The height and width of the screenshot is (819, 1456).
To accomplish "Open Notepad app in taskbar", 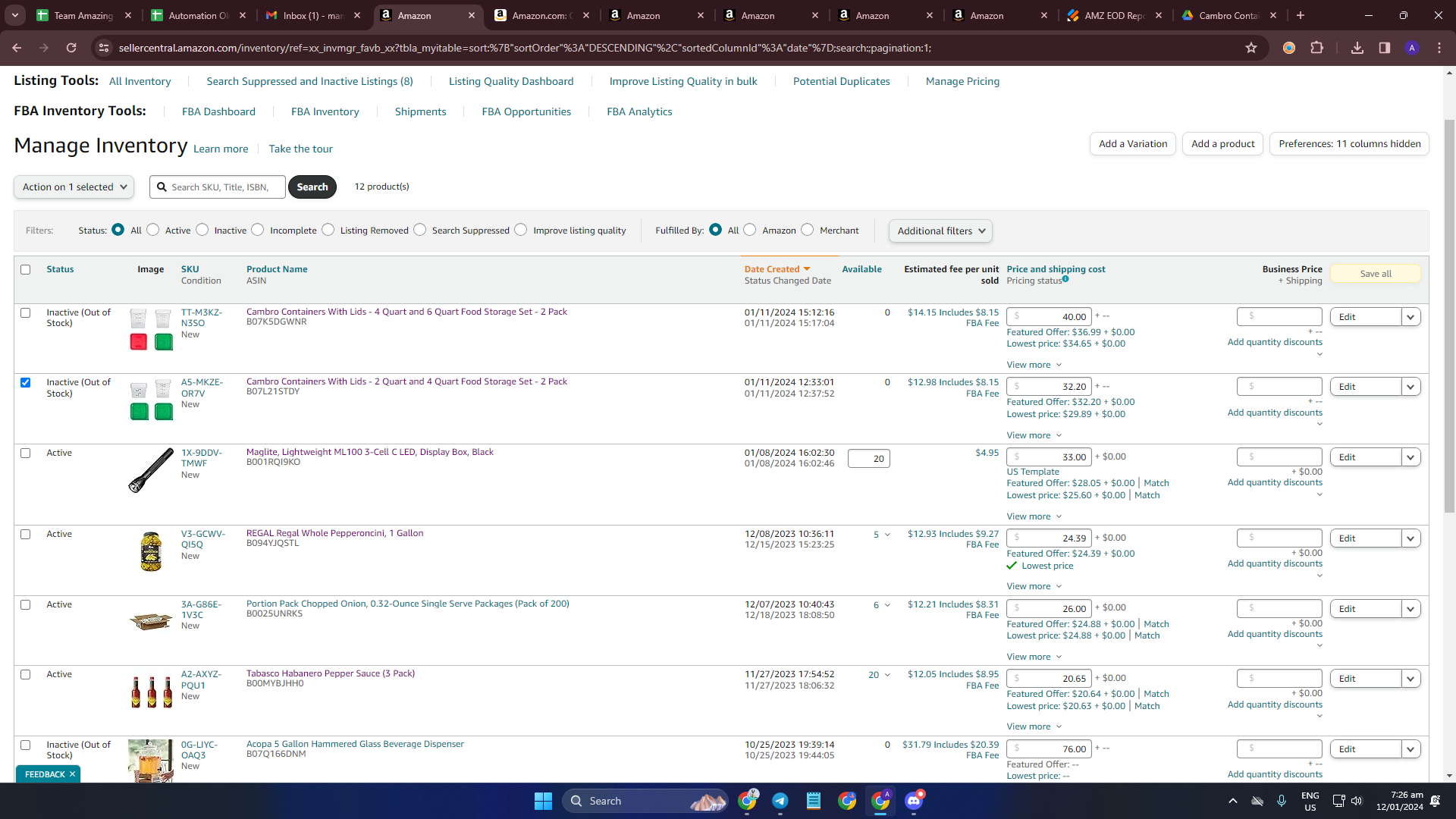I will click(814, 801).
